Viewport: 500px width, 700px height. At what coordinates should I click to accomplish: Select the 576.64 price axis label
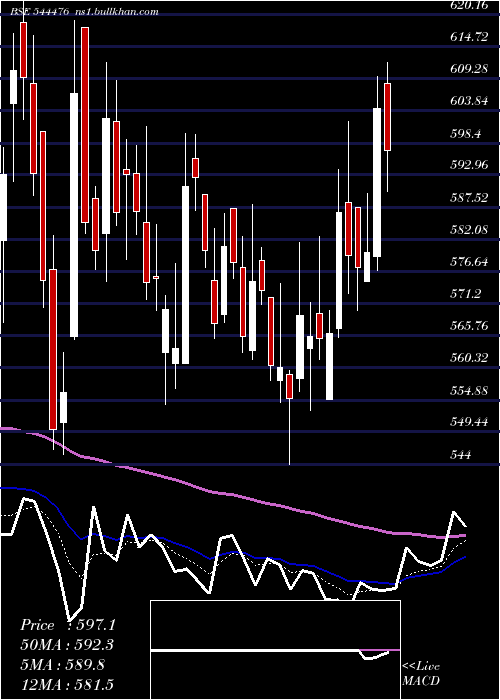469,262
